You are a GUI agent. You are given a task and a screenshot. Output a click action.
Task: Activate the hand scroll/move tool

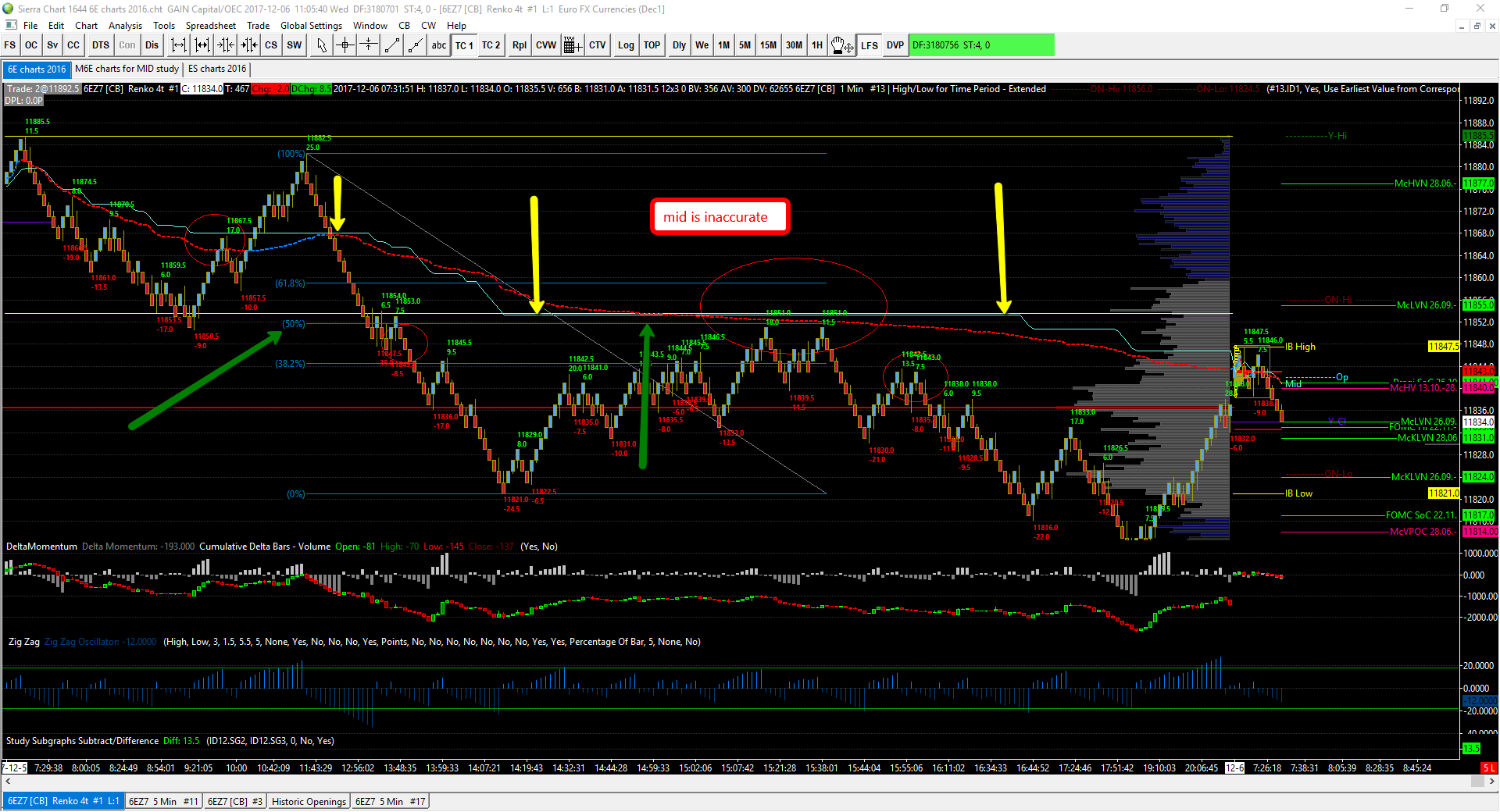point(841,45)
